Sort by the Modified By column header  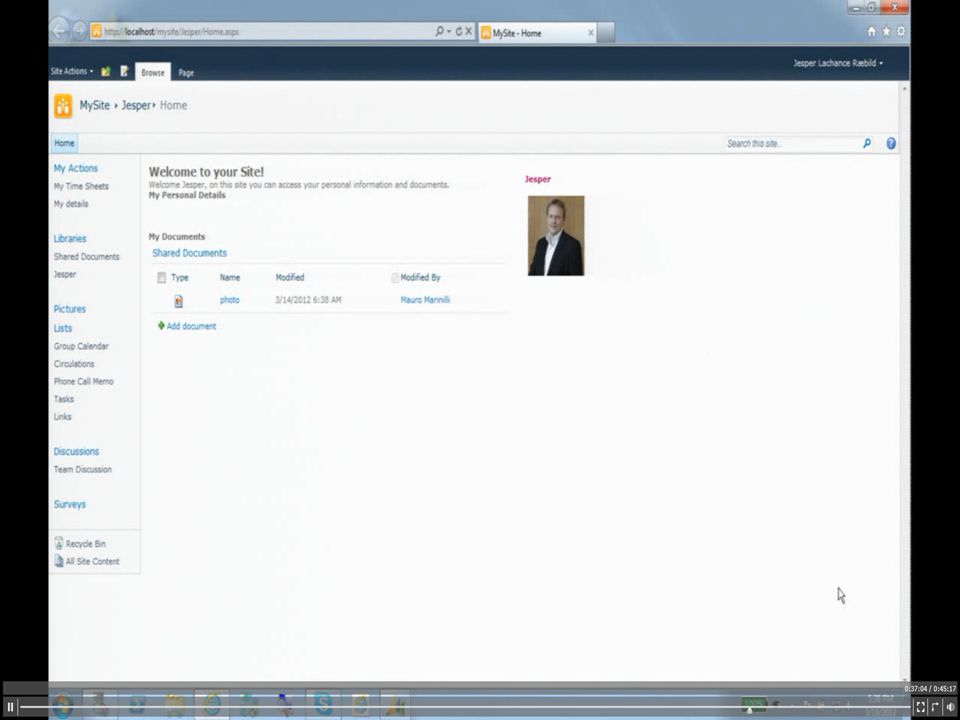420,277
